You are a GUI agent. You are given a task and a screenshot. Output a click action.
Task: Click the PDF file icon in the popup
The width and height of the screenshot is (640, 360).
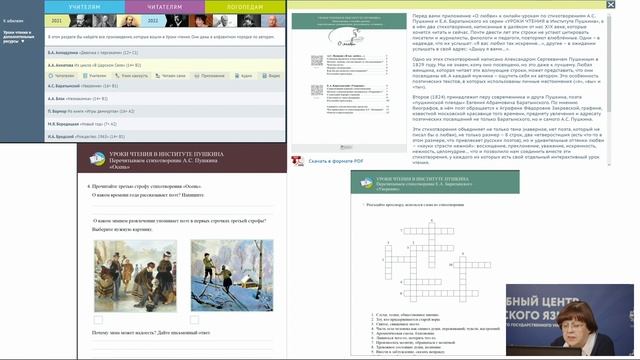298,161
